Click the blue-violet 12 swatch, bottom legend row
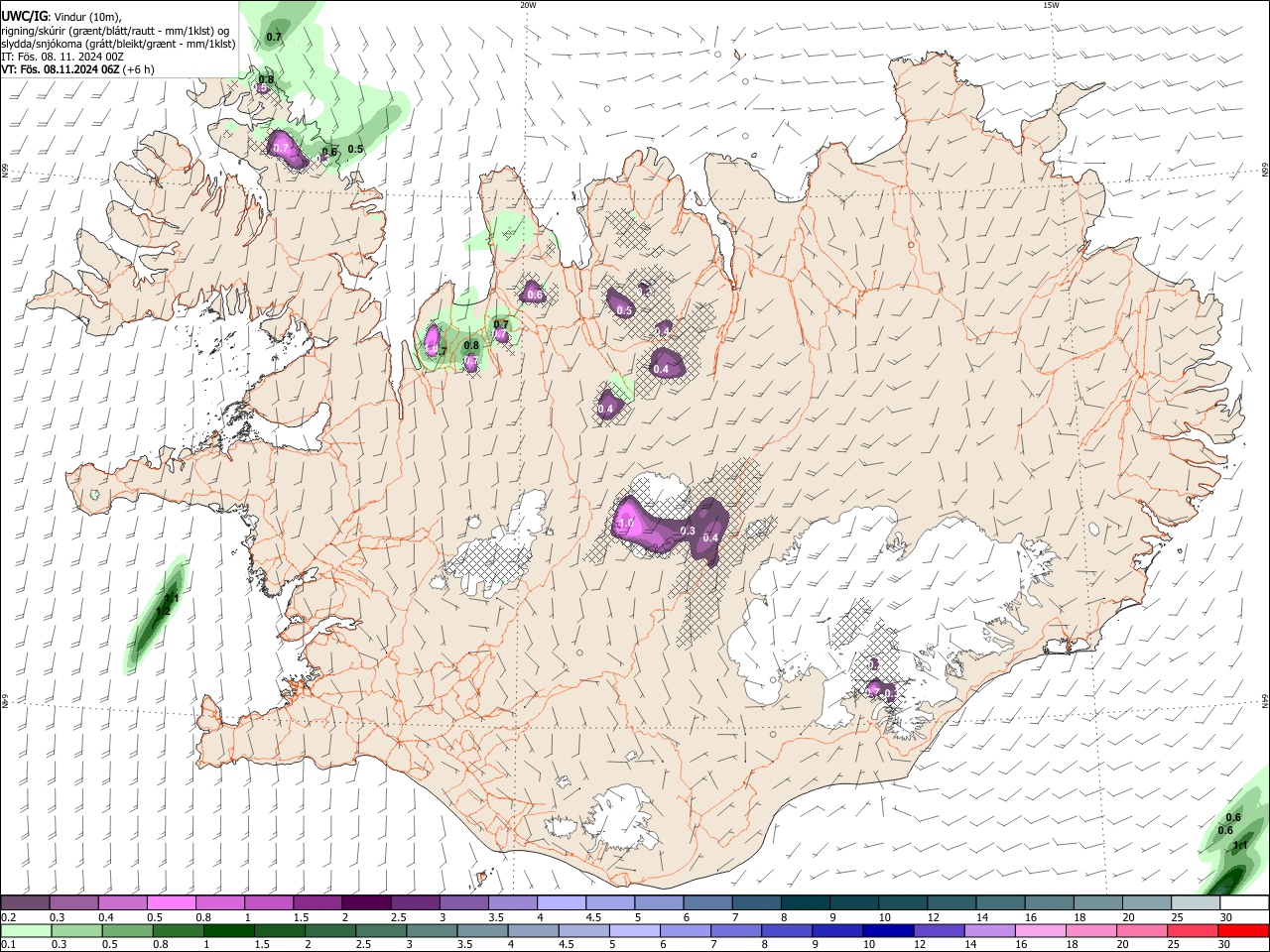The image size is (1270, 952). click(x=938, y=930)
